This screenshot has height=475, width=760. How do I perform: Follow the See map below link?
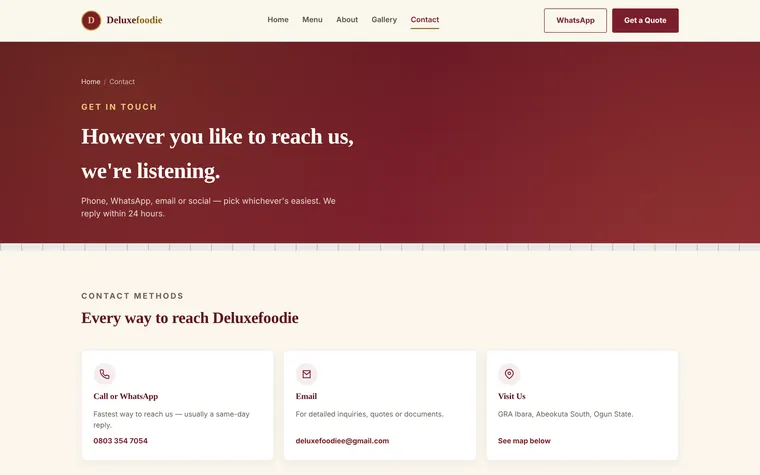pyautogui.click(x=524, y=441)
